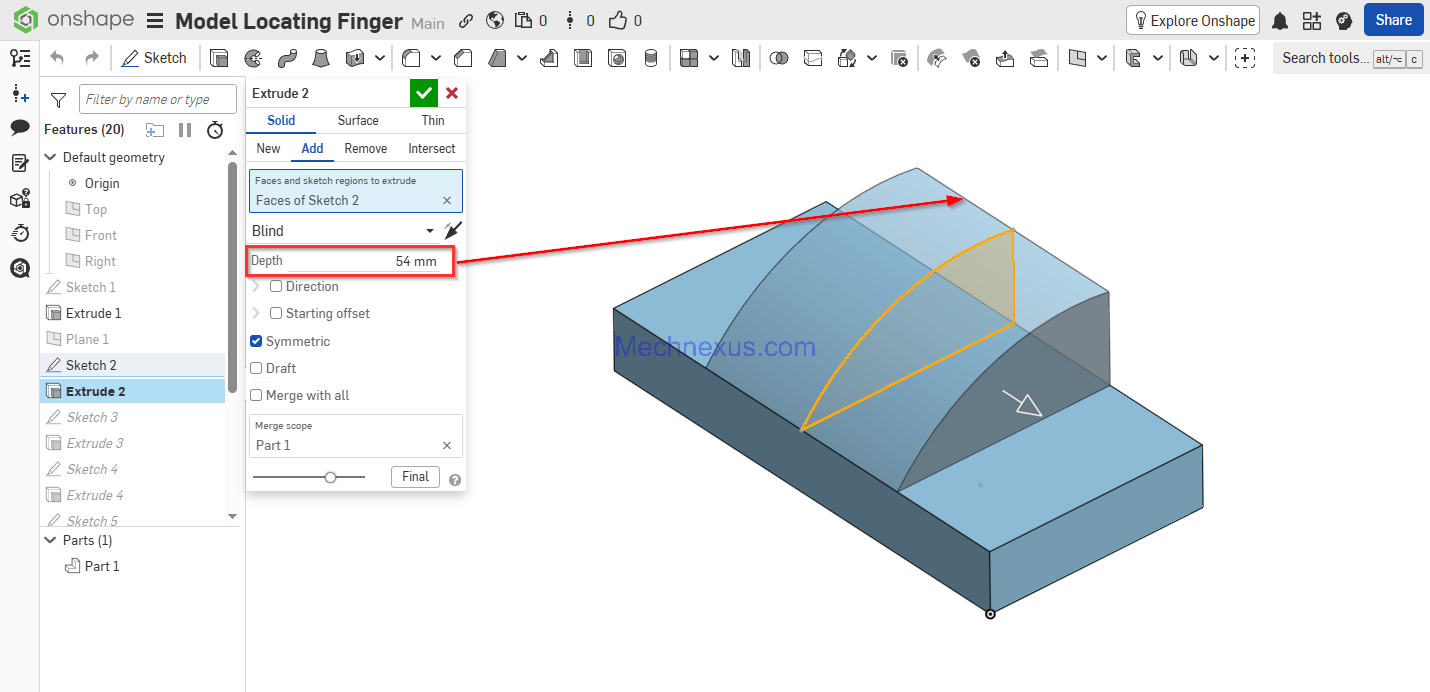Click the Boolean tool icon

pos(778,58)
